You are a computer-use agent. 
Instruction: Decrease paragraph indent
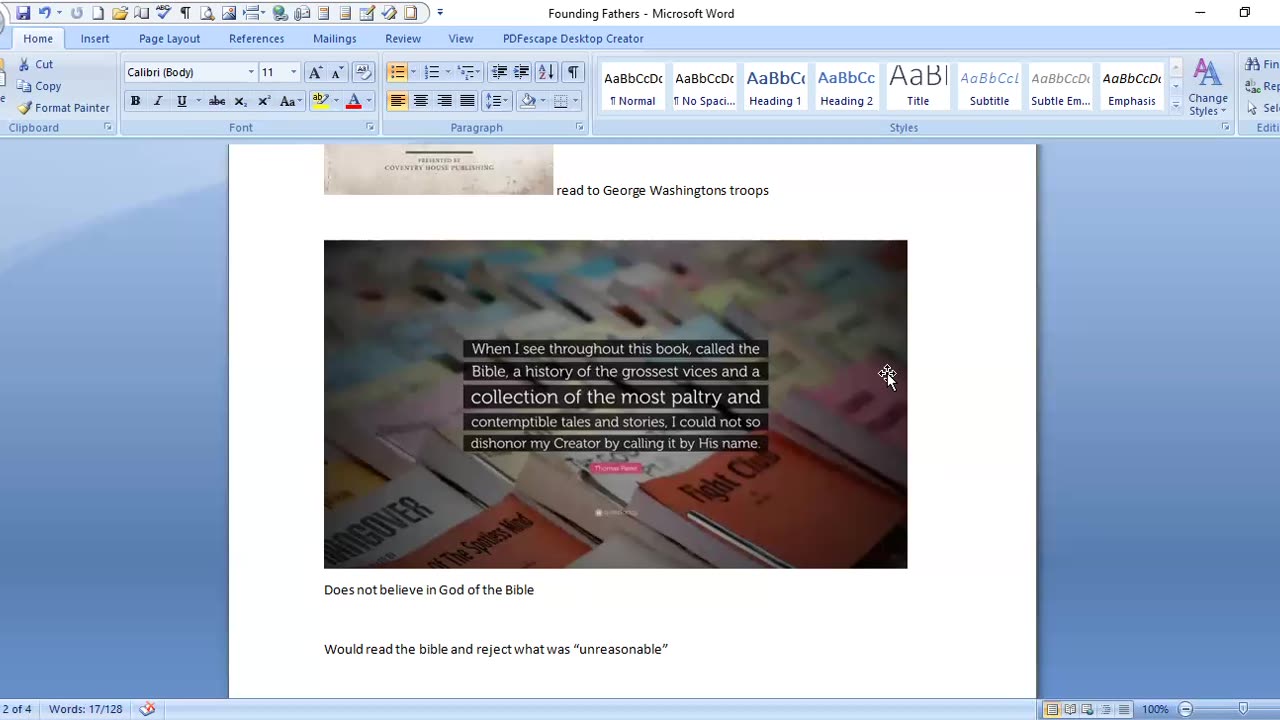pyautogui.click(x=498, y=72)
